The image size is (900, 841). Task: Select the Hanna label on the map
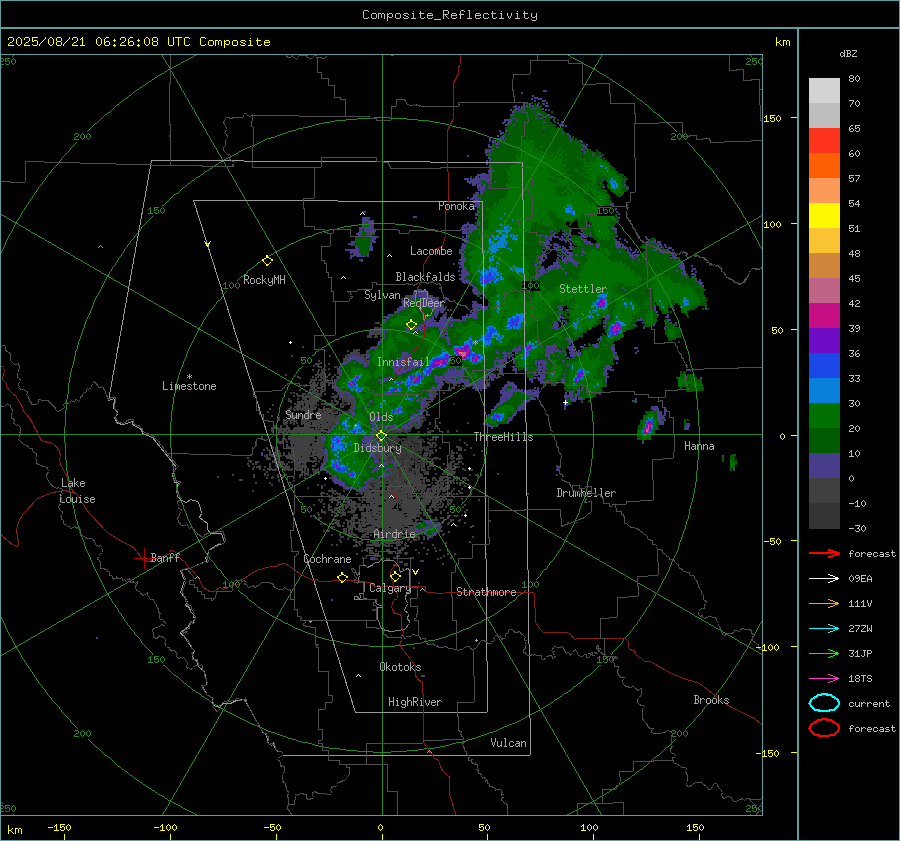tap(699, 446)
